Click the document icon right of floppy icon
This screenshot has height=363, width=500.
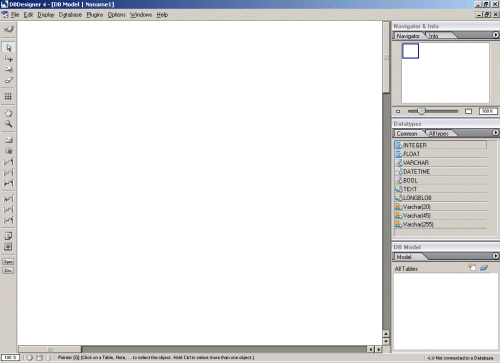49,357
